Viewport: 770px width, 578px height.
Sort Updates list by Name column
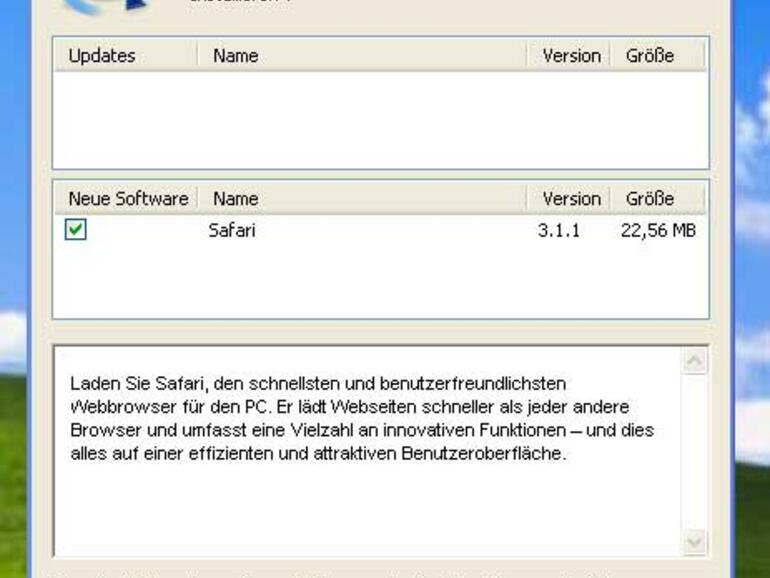[362, 55]
